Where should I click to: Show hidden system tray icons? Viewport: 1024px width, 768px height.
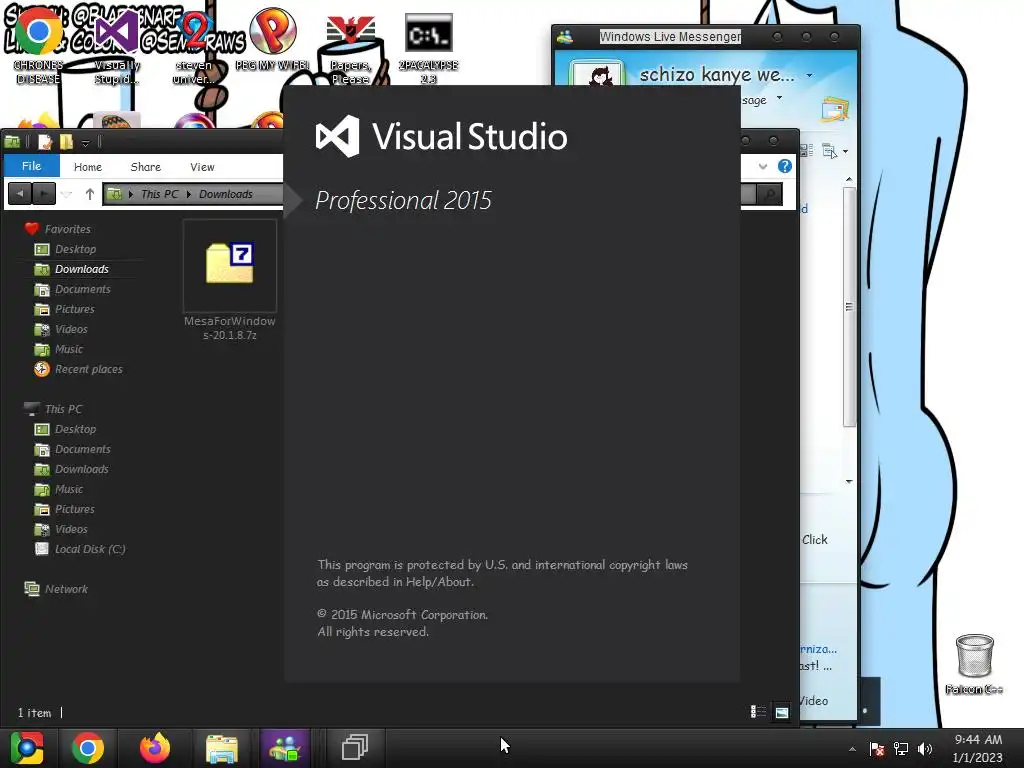tap(852, 749)
